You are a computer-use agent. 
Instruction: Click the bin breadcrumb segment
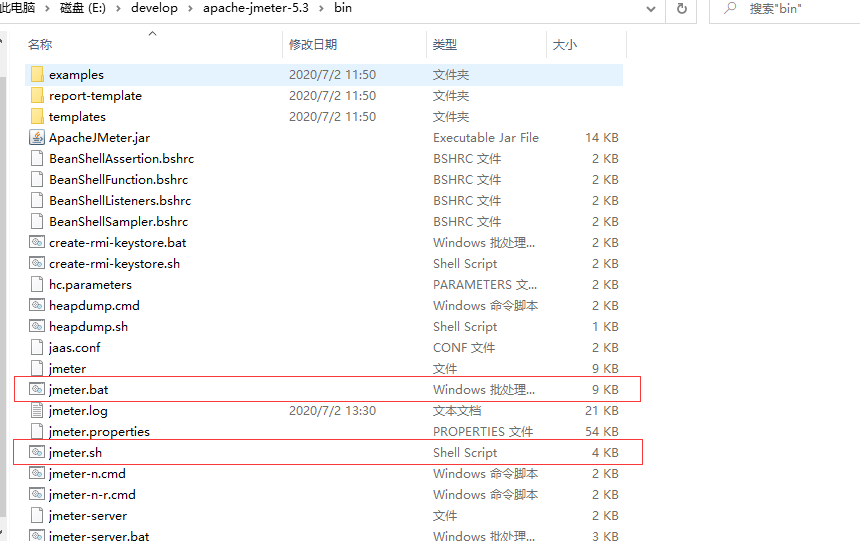343,8
